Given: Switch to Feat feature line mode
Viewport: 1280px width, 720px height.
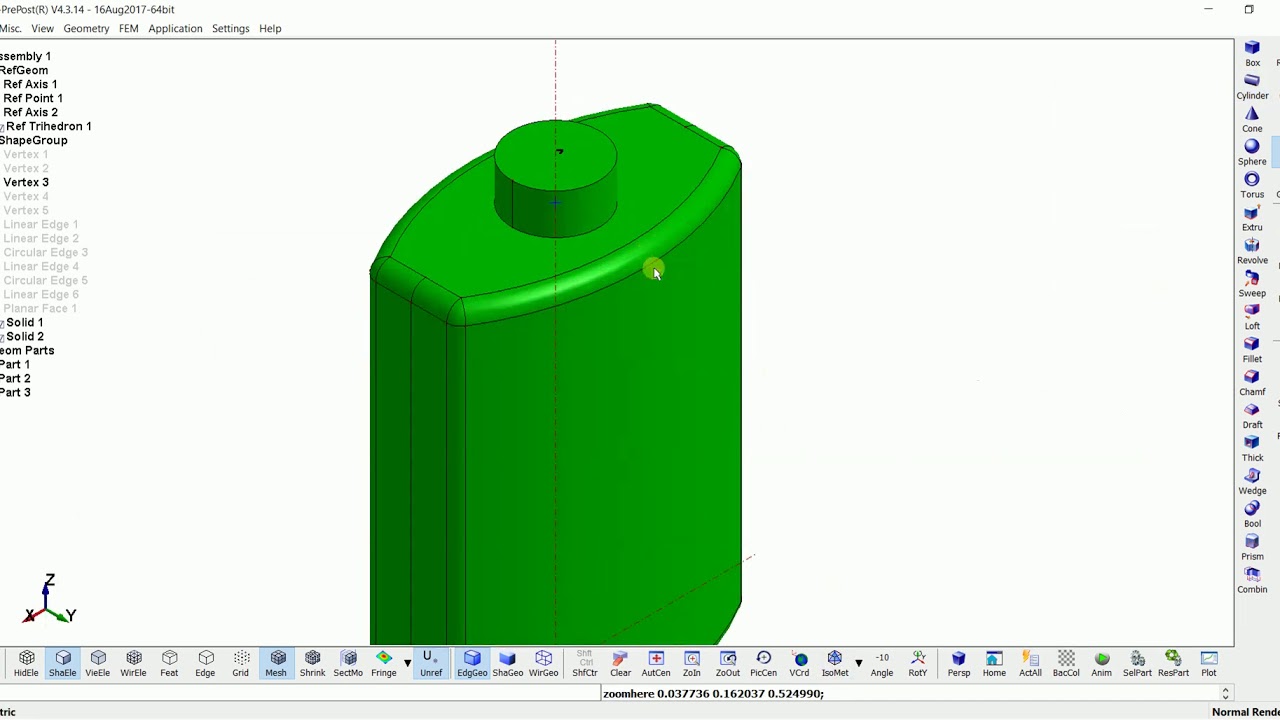Looking at the screenshot, I should click(169, 664).
